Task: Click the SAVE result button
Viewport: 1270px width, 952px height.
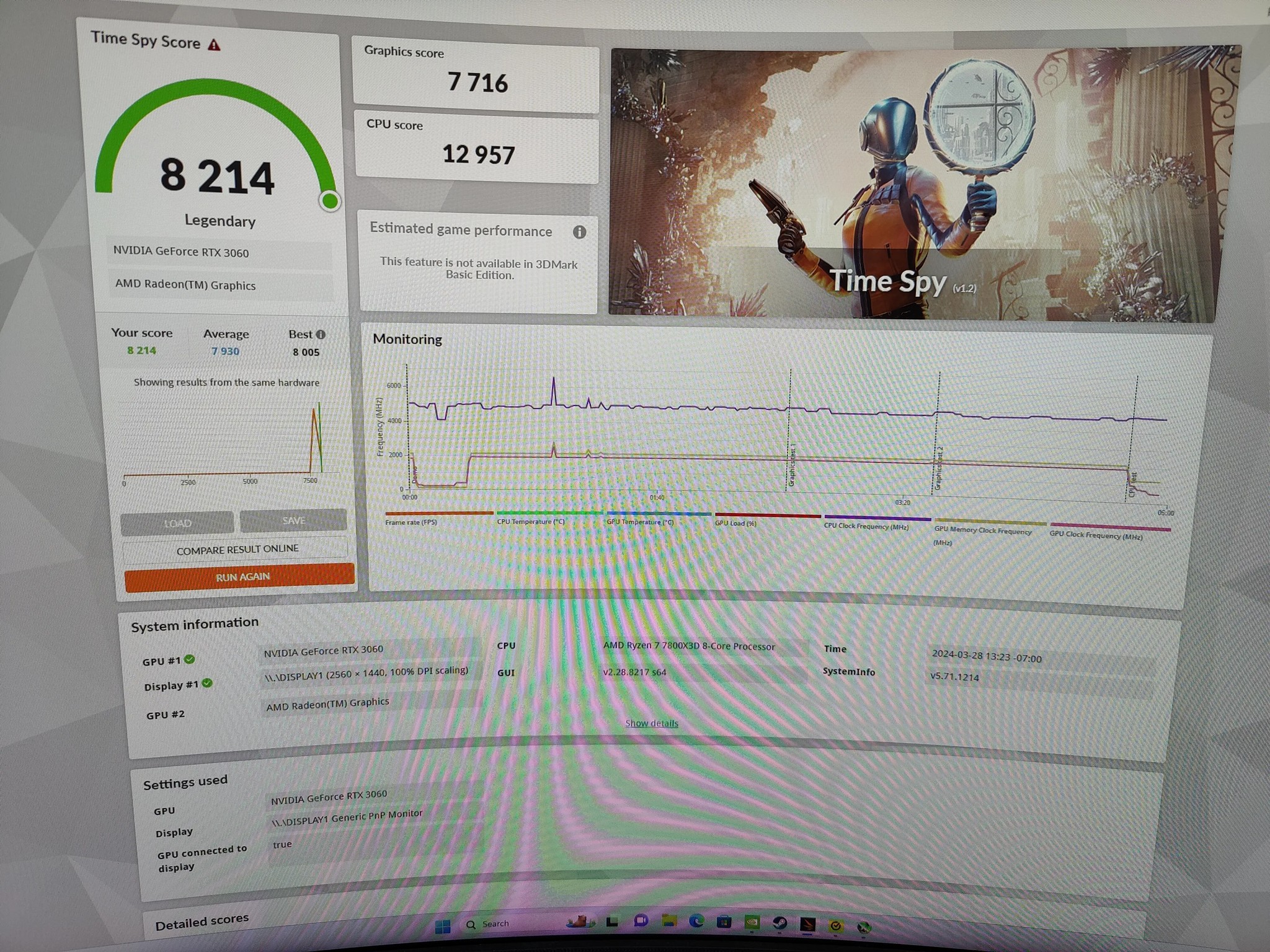Action: pyautogui.click(x=293, y=521)
